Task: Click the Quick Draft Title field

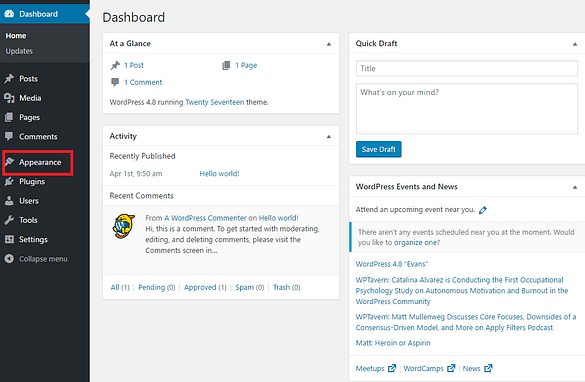Action: (467, 68)
